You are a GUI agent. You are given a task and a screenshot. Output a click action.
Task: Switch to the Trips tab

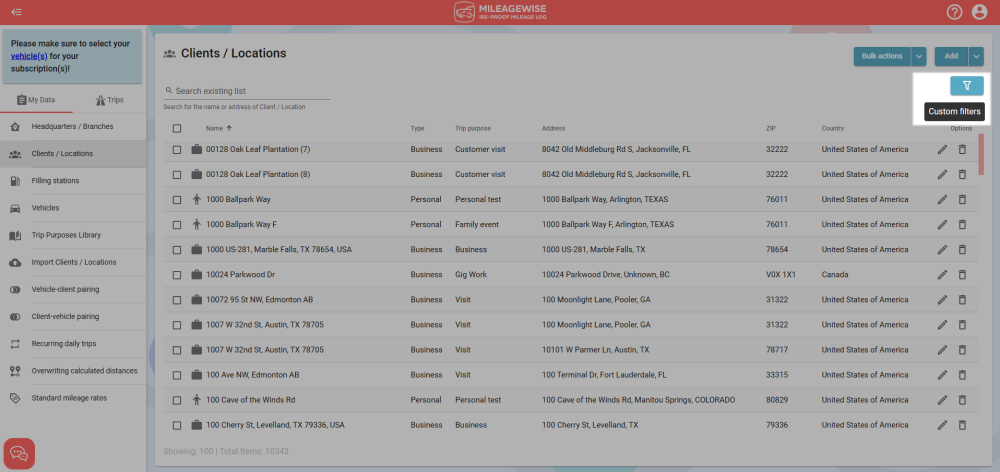[109, 100]
